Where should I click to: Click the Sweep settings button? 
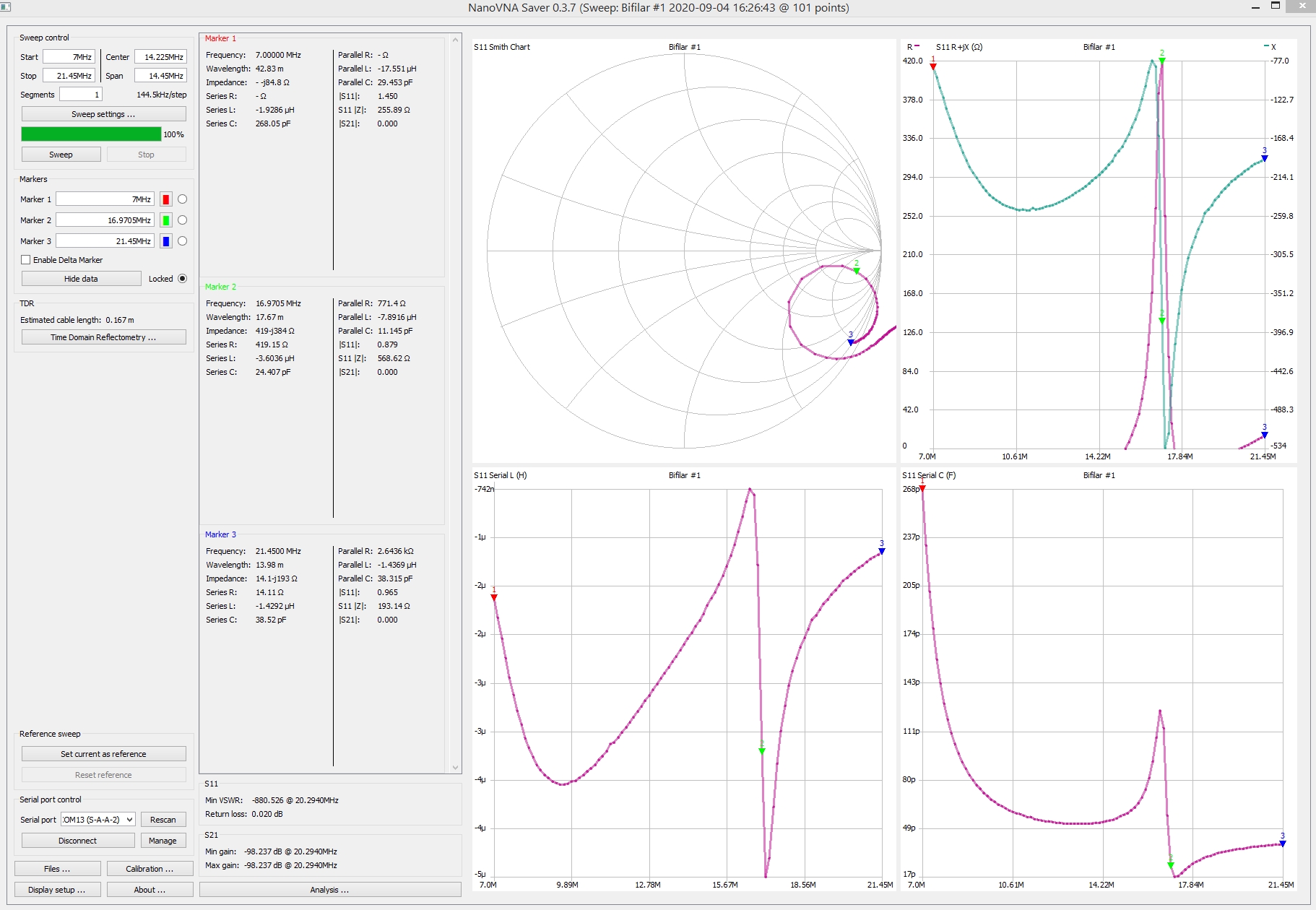(x=103, y=114)
